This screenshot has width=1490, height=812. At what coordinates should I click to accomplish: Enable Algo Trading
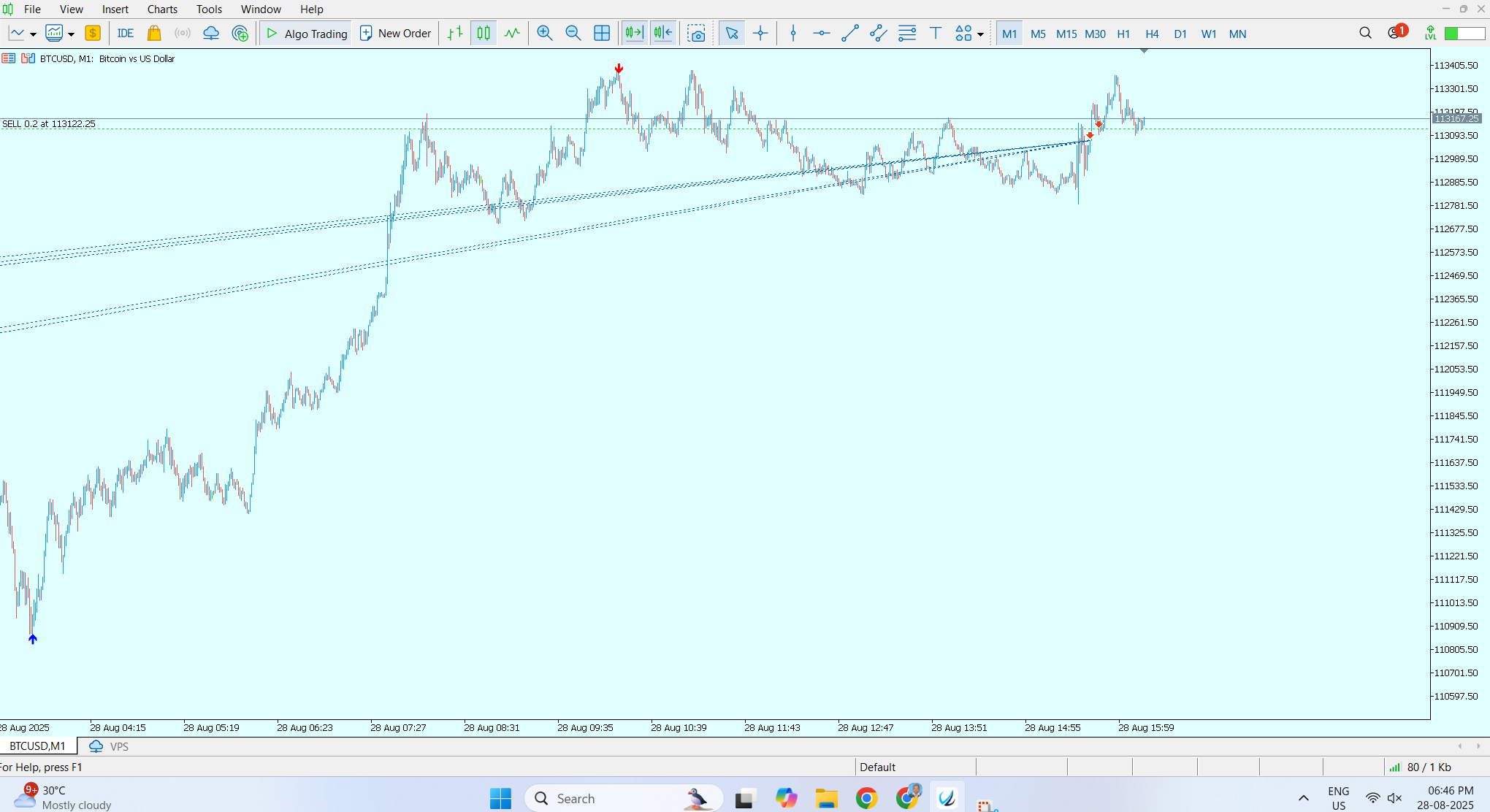(x=307, y=34)
